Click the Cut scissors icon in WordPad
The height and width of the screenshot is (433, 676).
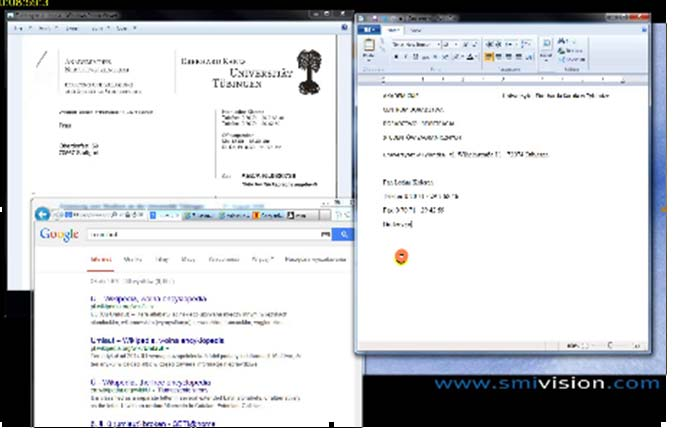click(382, 43)
